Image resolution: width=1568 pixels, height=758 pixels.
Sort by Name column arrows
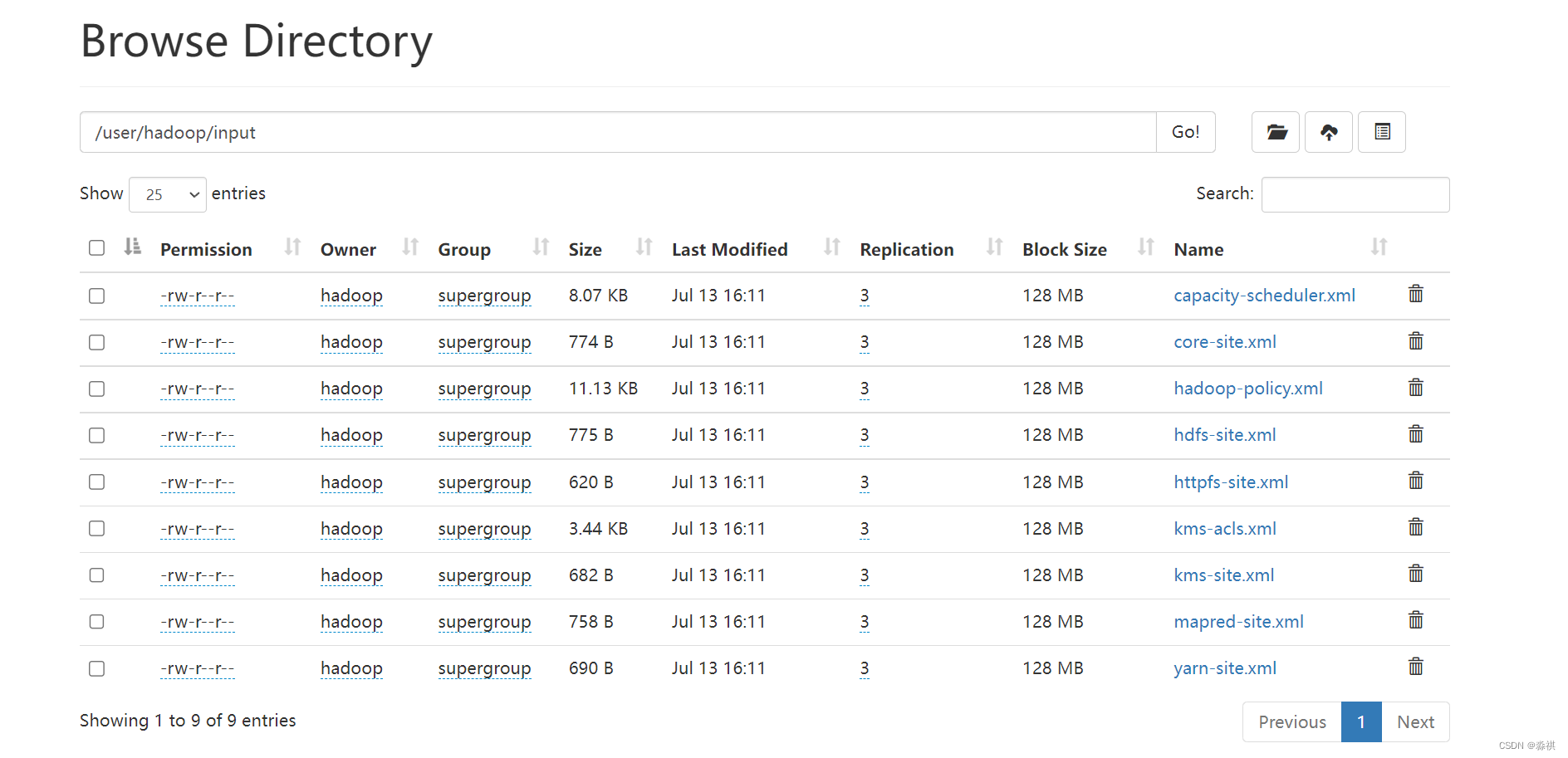[x=1379, y=247]
